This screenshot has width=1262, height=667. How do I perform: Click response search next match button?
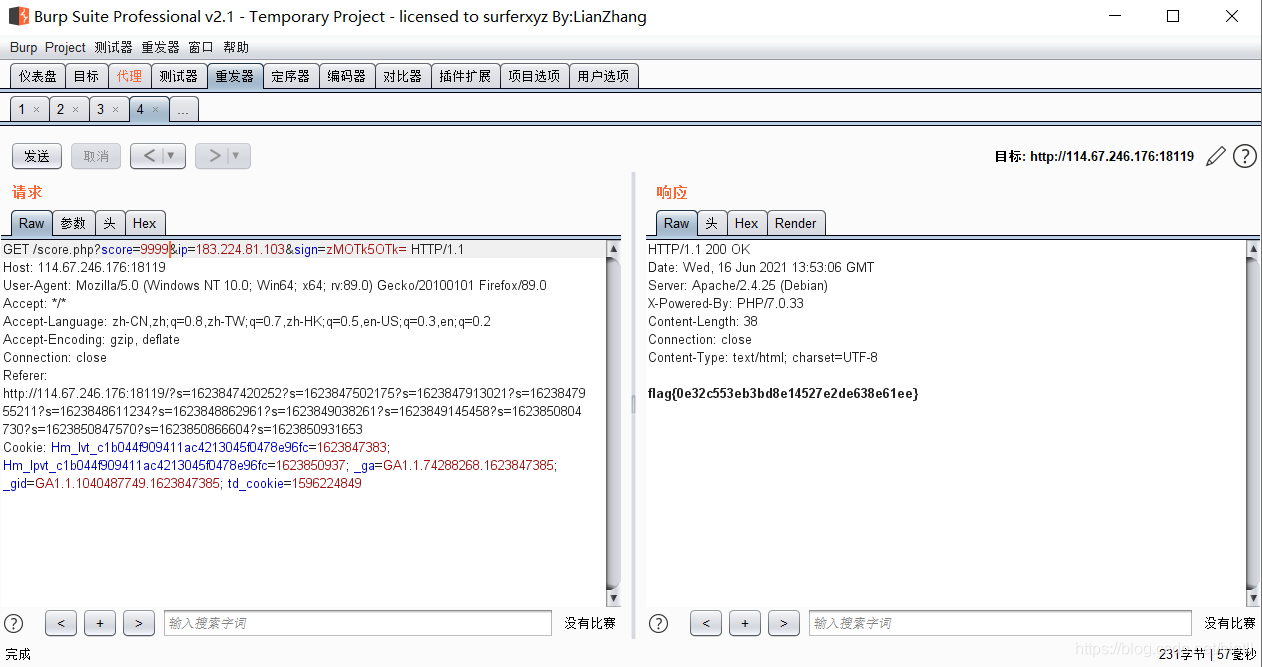(x=784, y=623)
